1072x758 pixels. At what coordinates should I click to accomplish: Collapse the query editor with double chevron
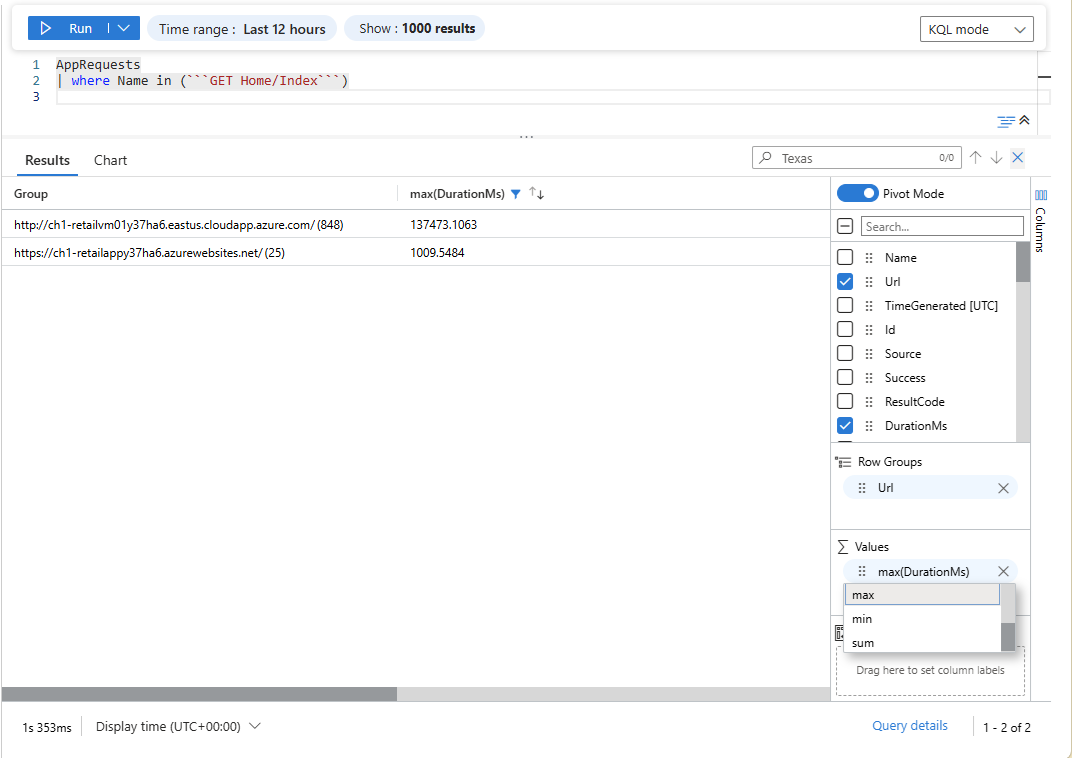(x=1024, y=120)
